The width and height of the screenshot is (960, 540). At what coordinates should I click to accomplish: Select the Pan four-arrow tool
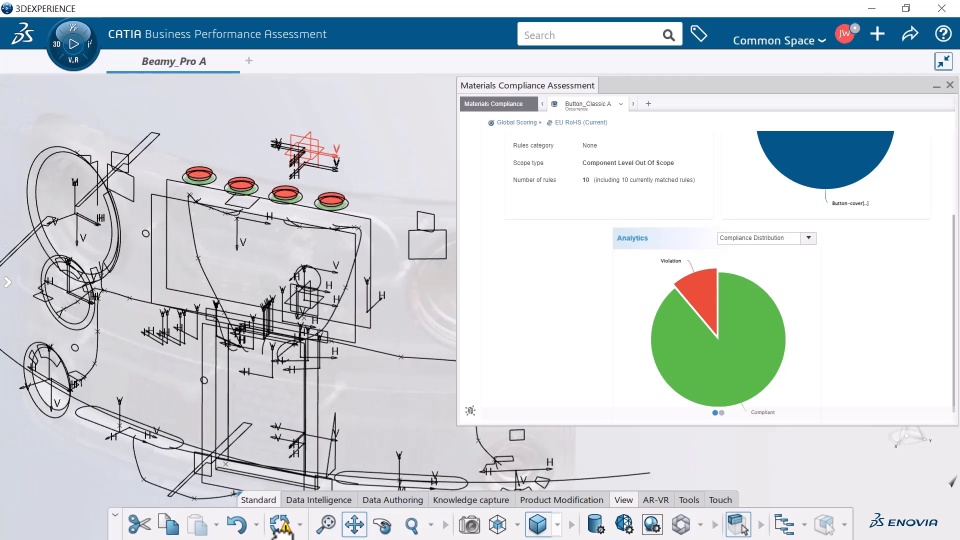[x=354, y=525]
